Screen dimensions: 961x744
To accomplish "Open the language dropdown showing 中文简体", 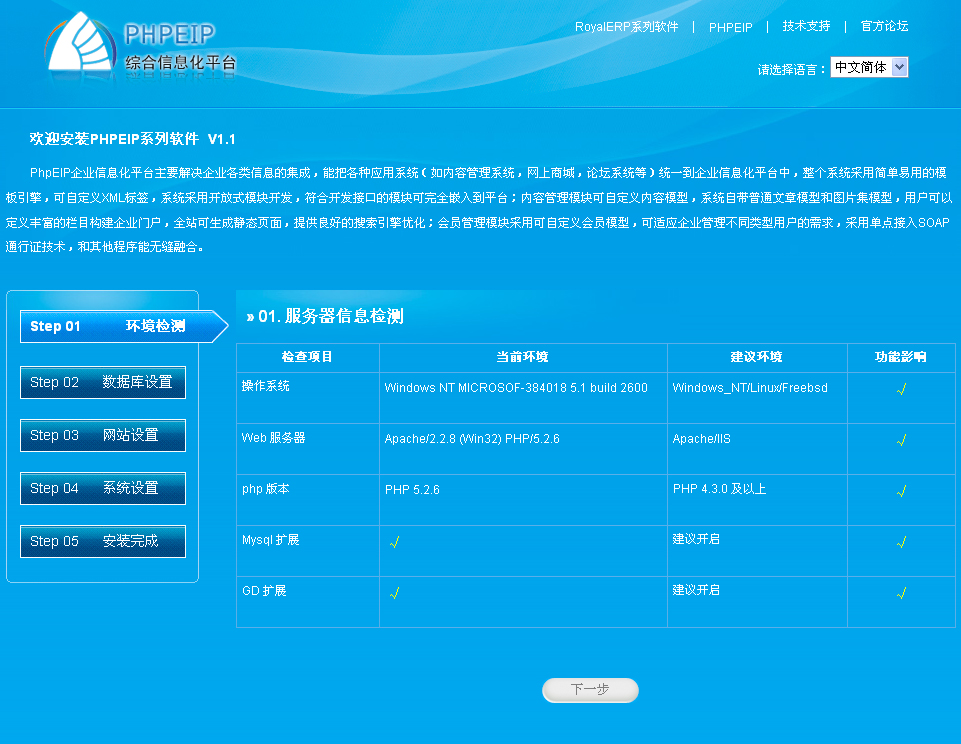I will tap(869, 67).
